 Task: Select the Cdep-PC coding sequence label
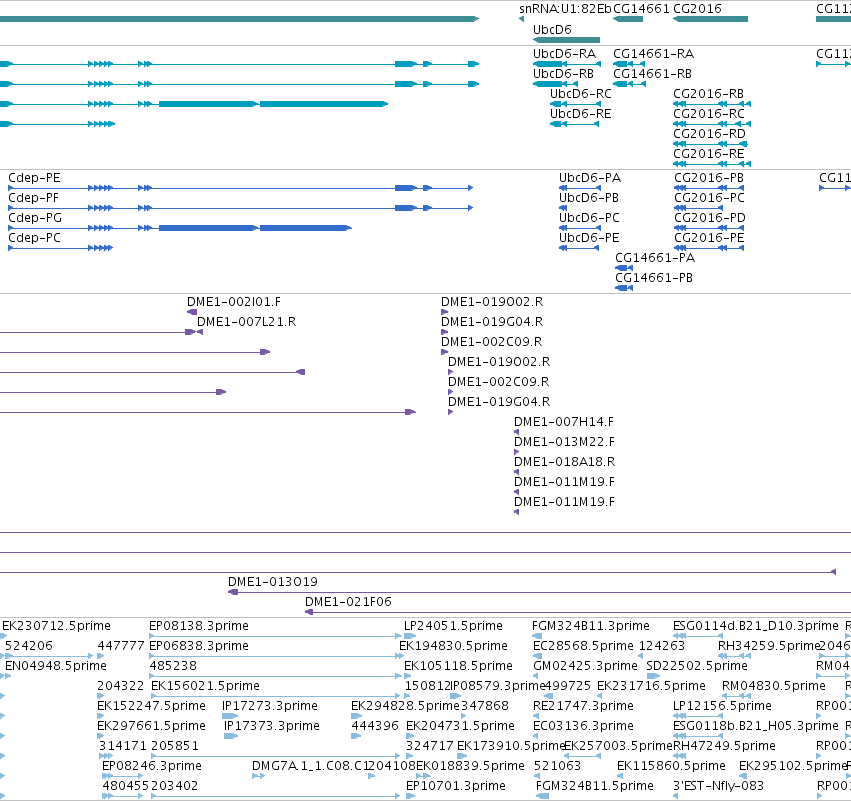pos(34,238)
